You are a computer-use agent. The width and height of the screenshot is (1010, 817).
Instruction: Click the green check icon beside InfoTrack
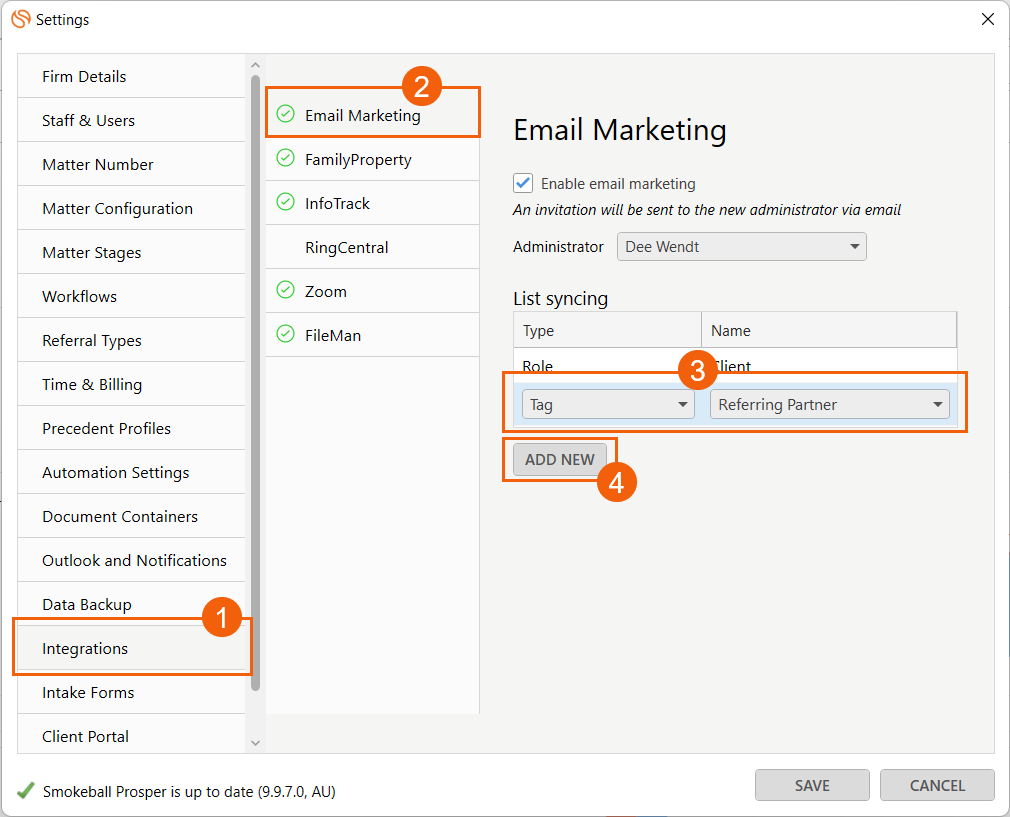coord(285,202)
